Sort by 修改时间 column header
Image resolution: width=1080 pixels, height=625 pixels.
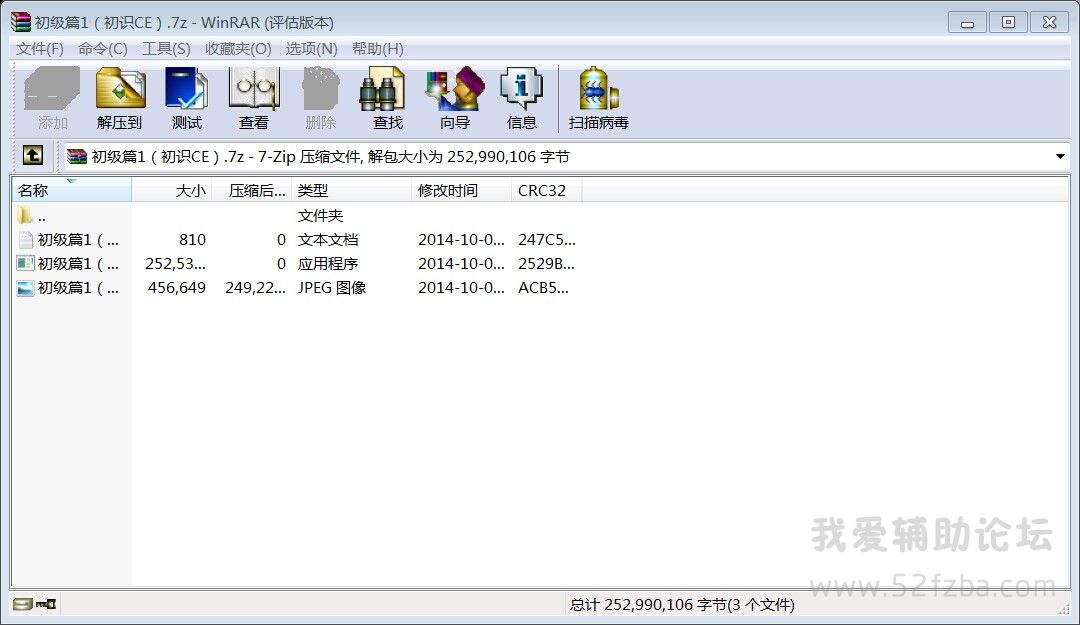click(461, 190)
